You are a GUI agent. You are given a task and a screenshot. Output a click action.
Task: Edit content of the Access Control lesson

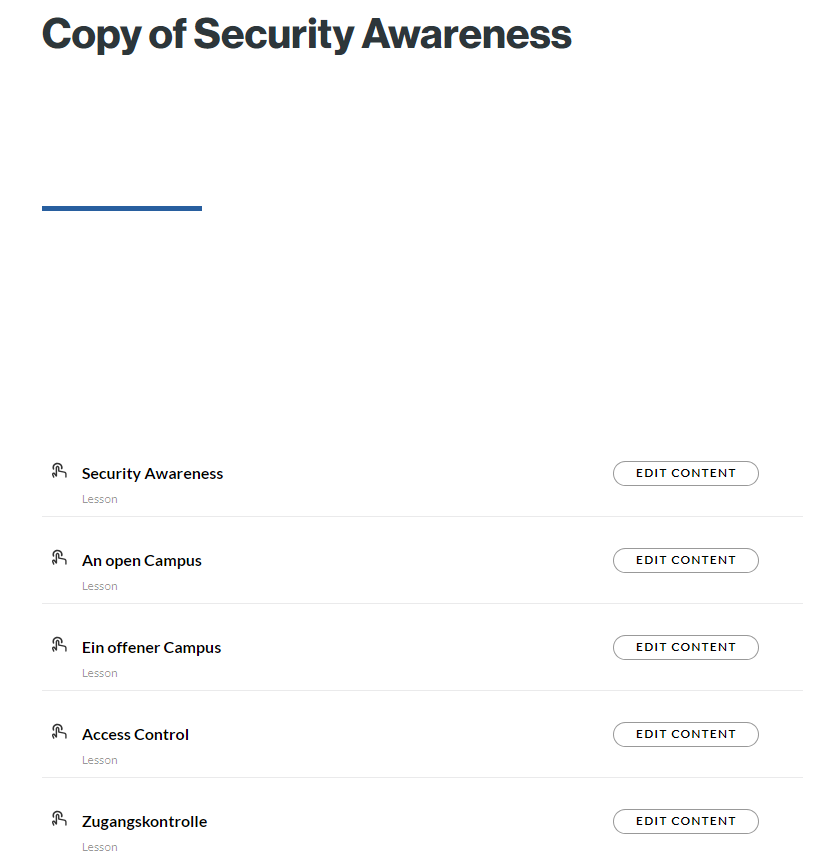(x=685, y=735)
